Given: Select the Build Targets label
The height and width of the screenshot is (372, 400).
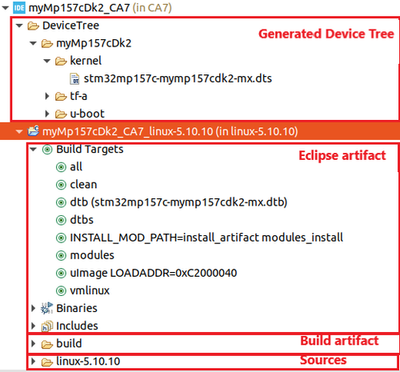Looking at the screenshot, I should pos(90,149).
